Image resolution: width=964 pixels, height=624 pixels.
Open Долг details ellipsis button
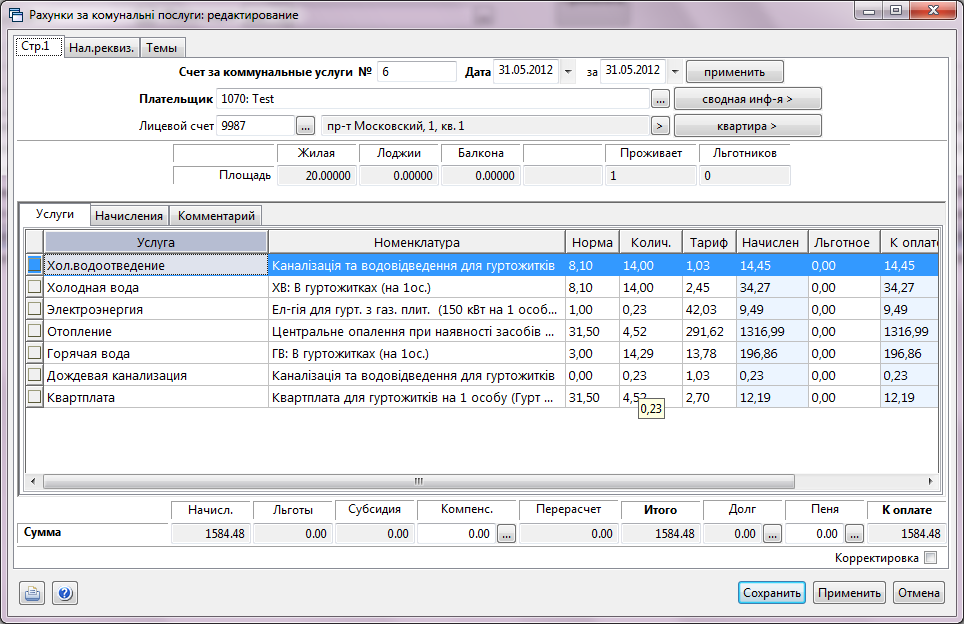[772, 534]
